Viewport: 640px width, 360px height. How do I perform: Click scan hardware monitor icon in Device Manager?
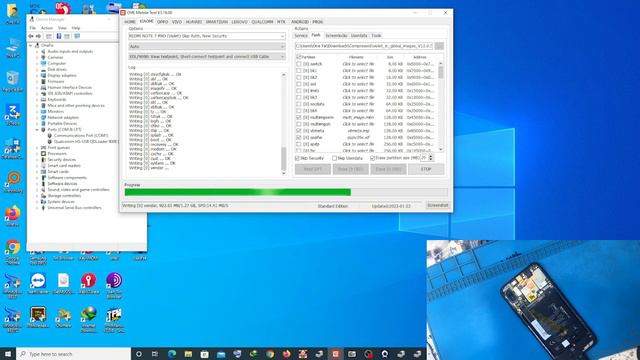tap(77, 36)
